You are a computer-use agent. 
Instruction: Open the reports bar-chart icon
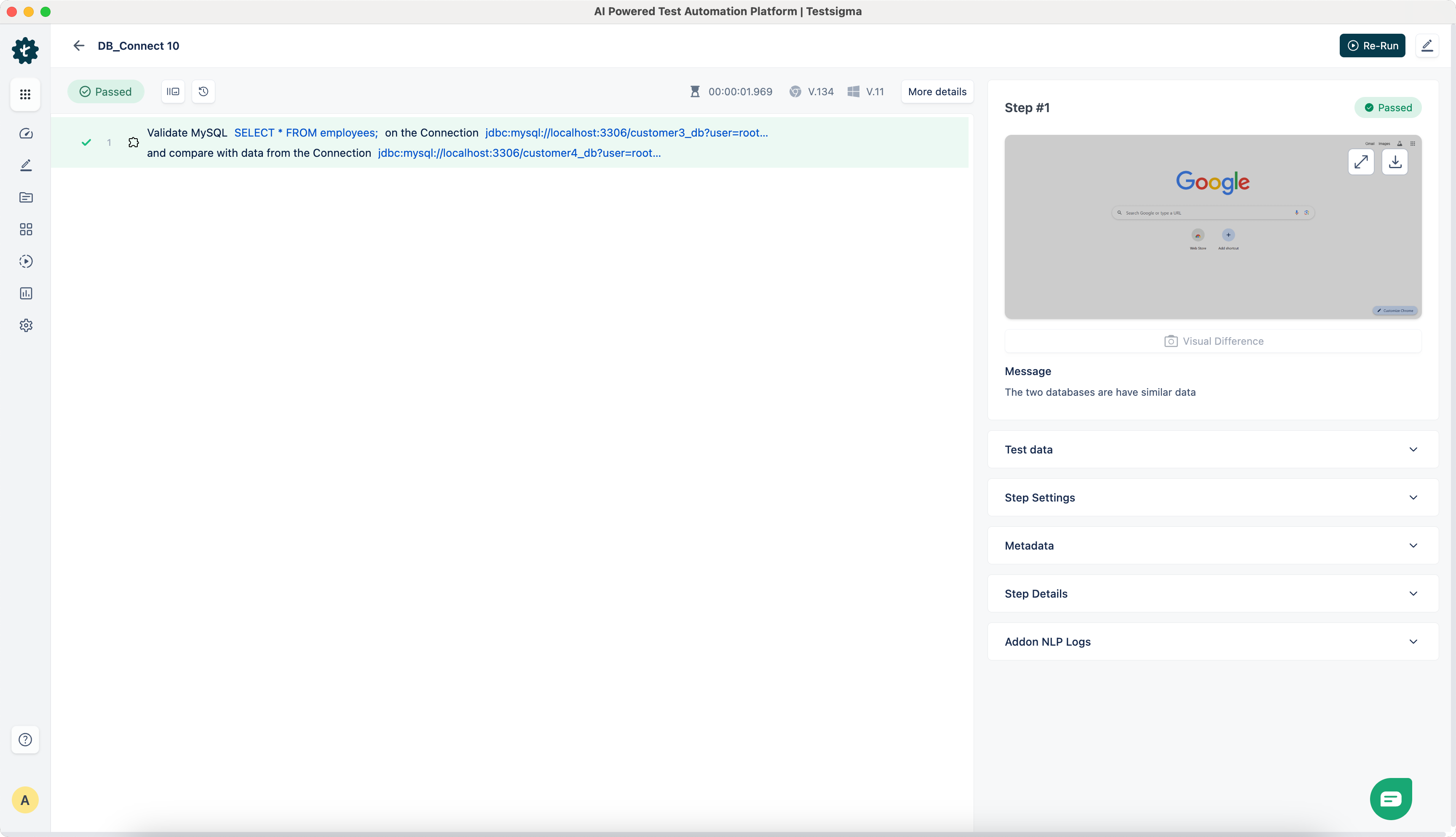(x=26, y=293)
